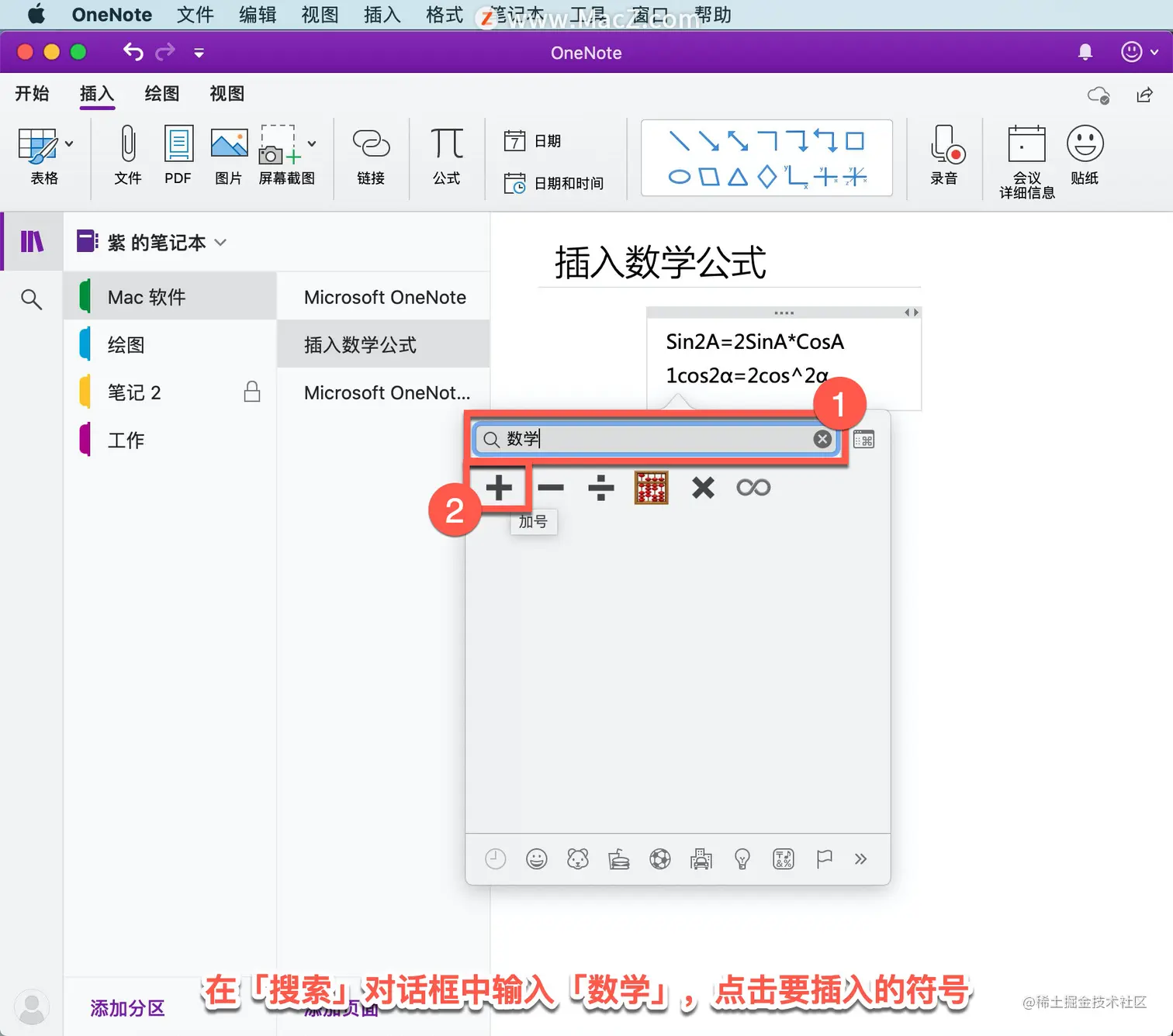The width and height of the screenshot is (1173, 1036).
Task: Insert the abacus emoji
Action: coord(652,488)
